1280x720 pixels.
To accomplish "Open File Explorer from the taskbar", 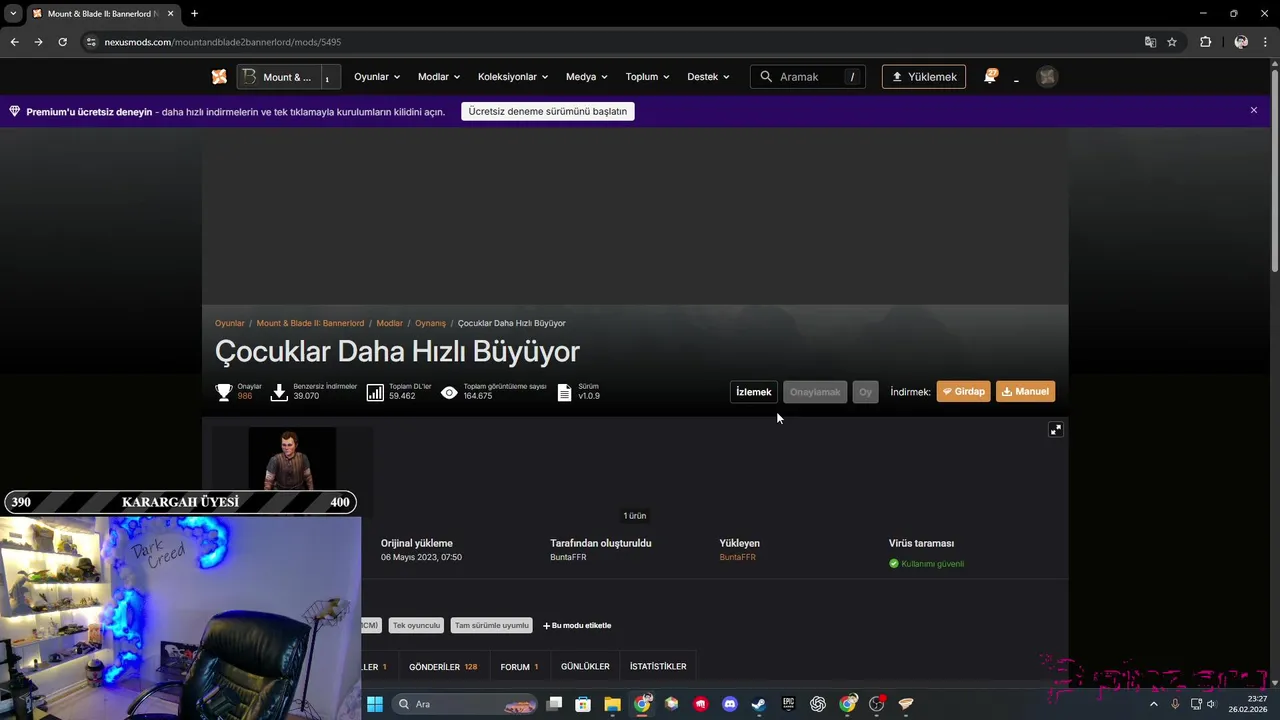I will click(x=612, y=704).
